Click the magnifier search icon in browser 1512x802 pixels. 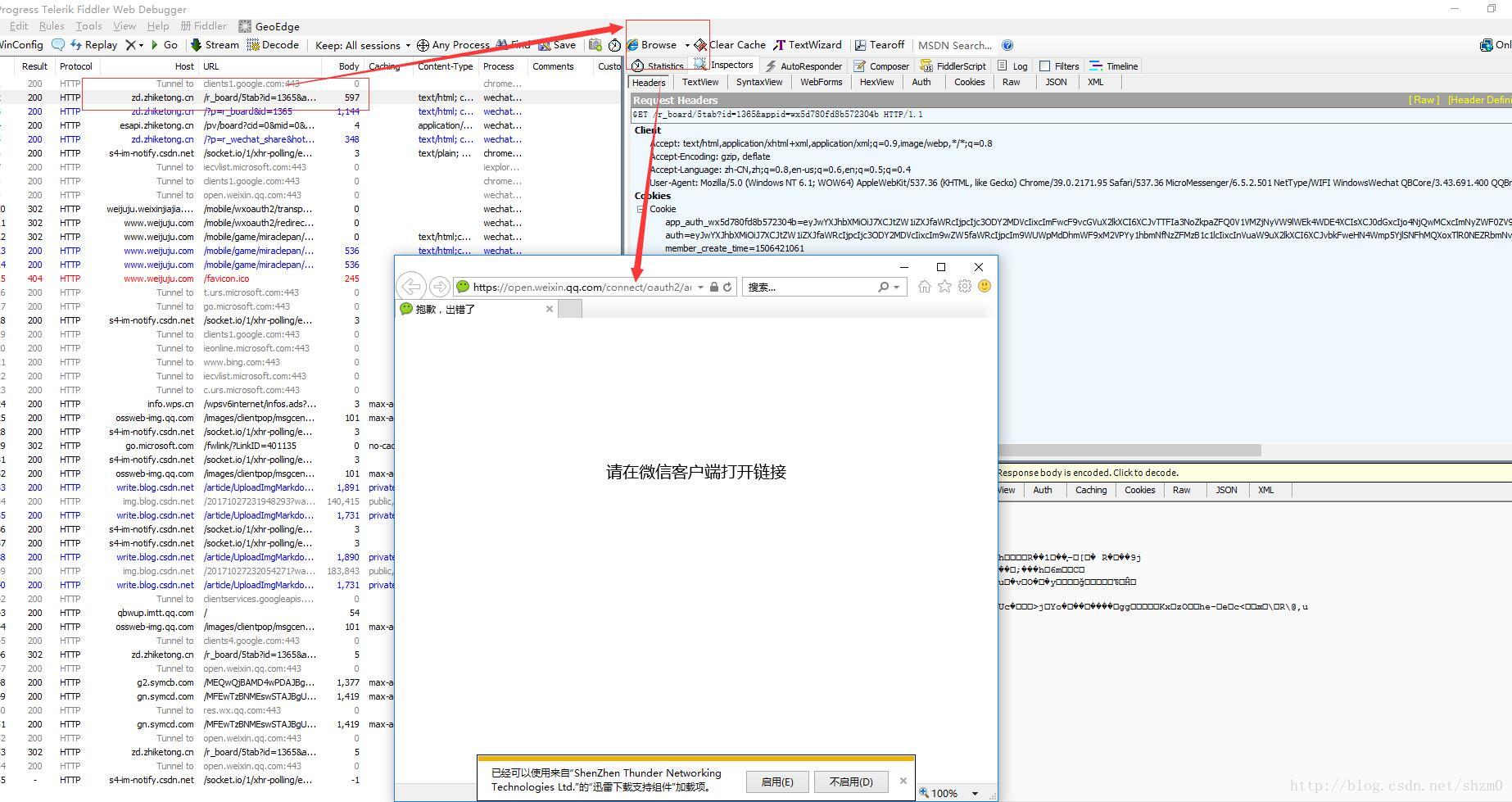[883, 287]
